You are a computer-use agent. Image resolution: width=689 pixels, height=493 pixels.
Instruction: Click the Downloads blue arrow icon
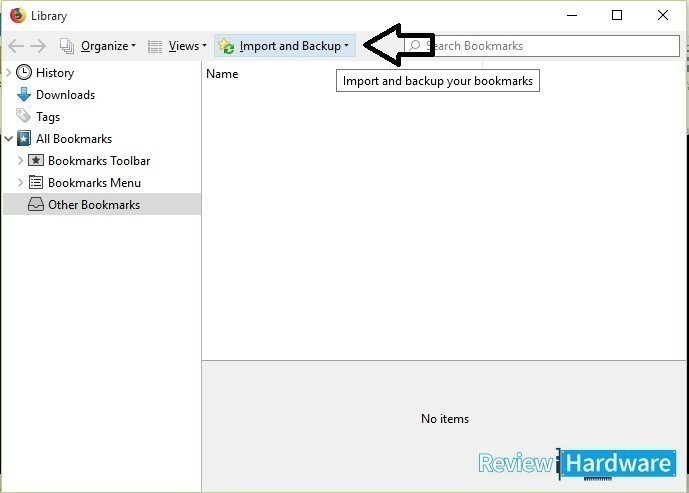[x=24, y=94]
